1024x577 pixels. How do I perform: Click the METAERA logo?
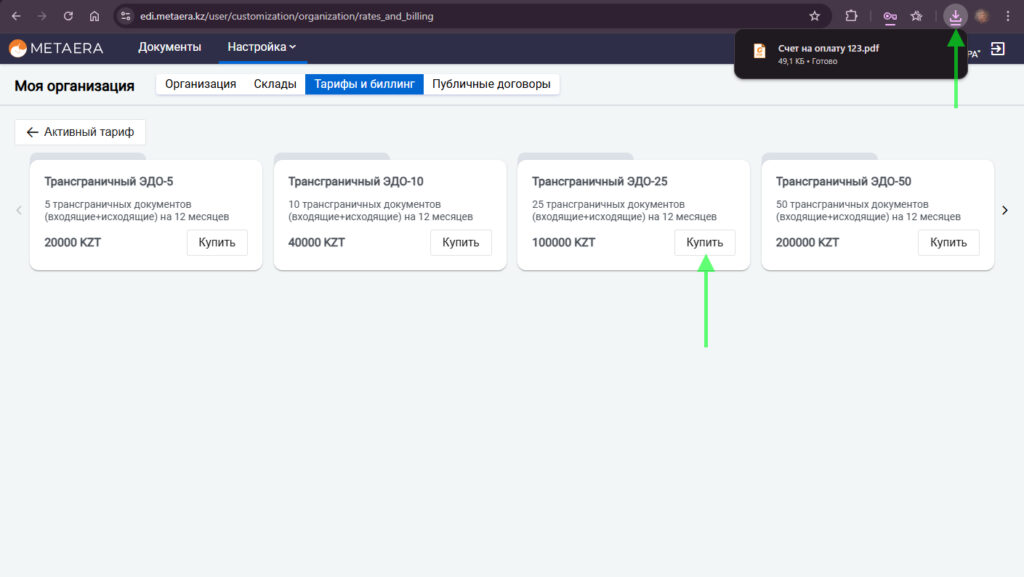56,48
